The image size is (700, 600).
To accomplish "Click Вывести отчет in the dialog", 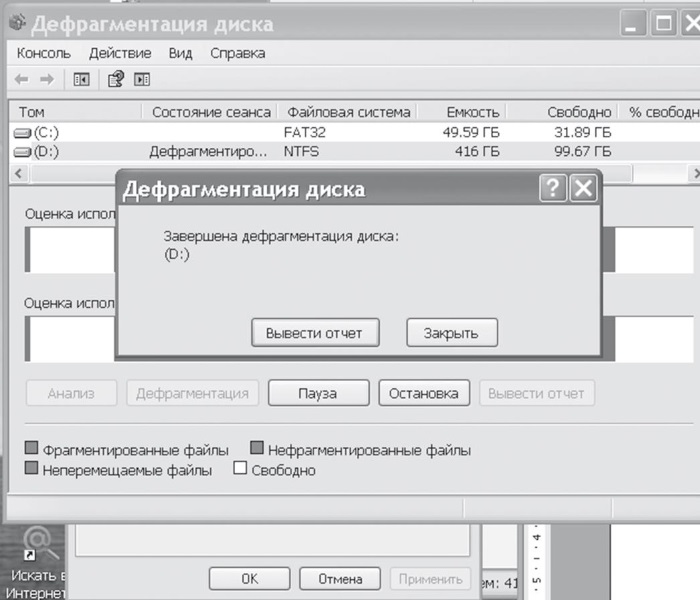I will pos(315,333).
